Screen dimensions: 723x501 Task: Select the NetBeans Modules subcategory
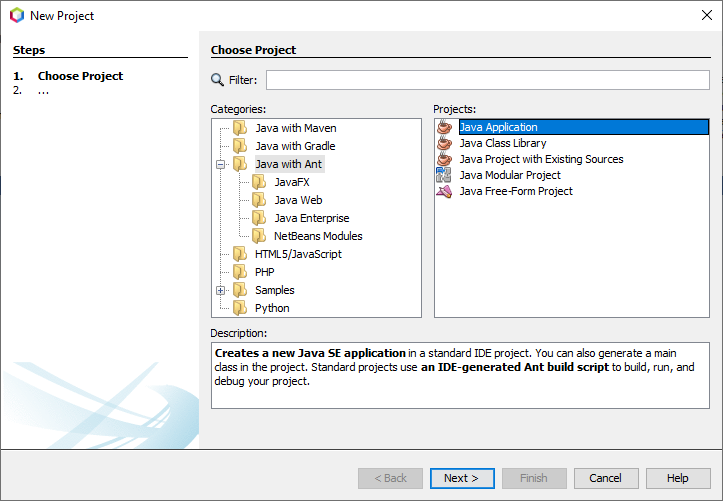[318, 236]
